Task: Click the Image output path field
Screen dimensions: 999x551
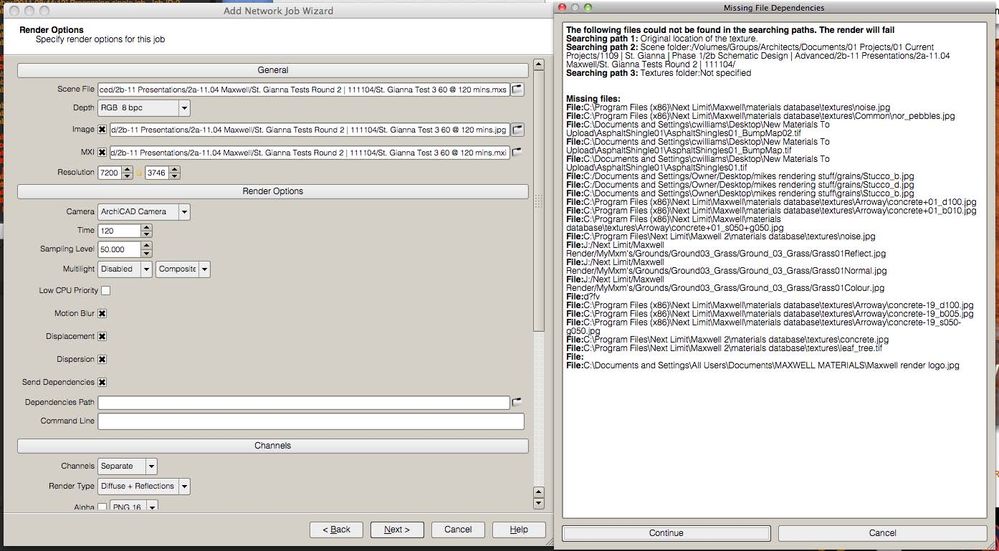Action: pos(310,130)
